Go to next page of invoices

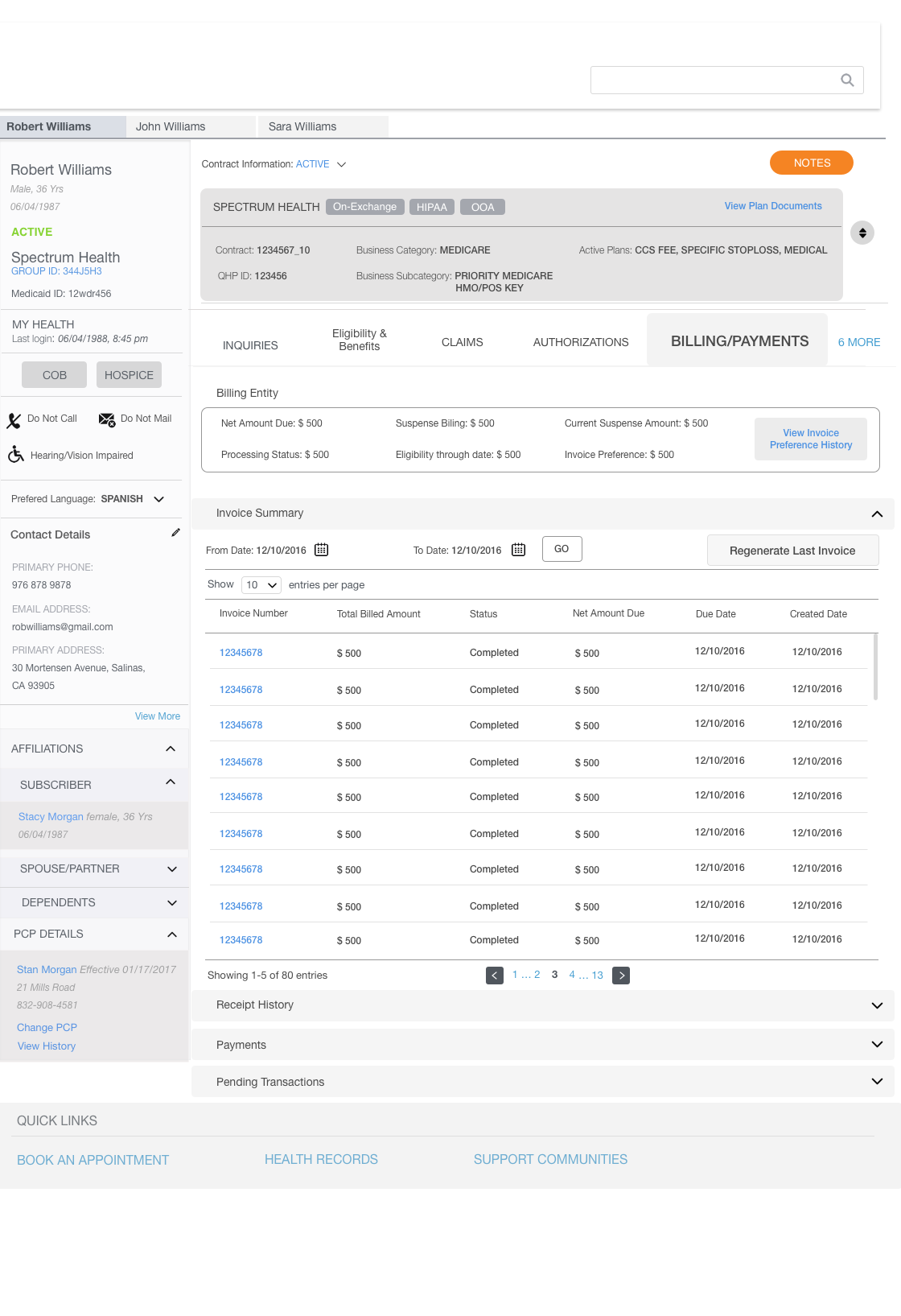620,976
